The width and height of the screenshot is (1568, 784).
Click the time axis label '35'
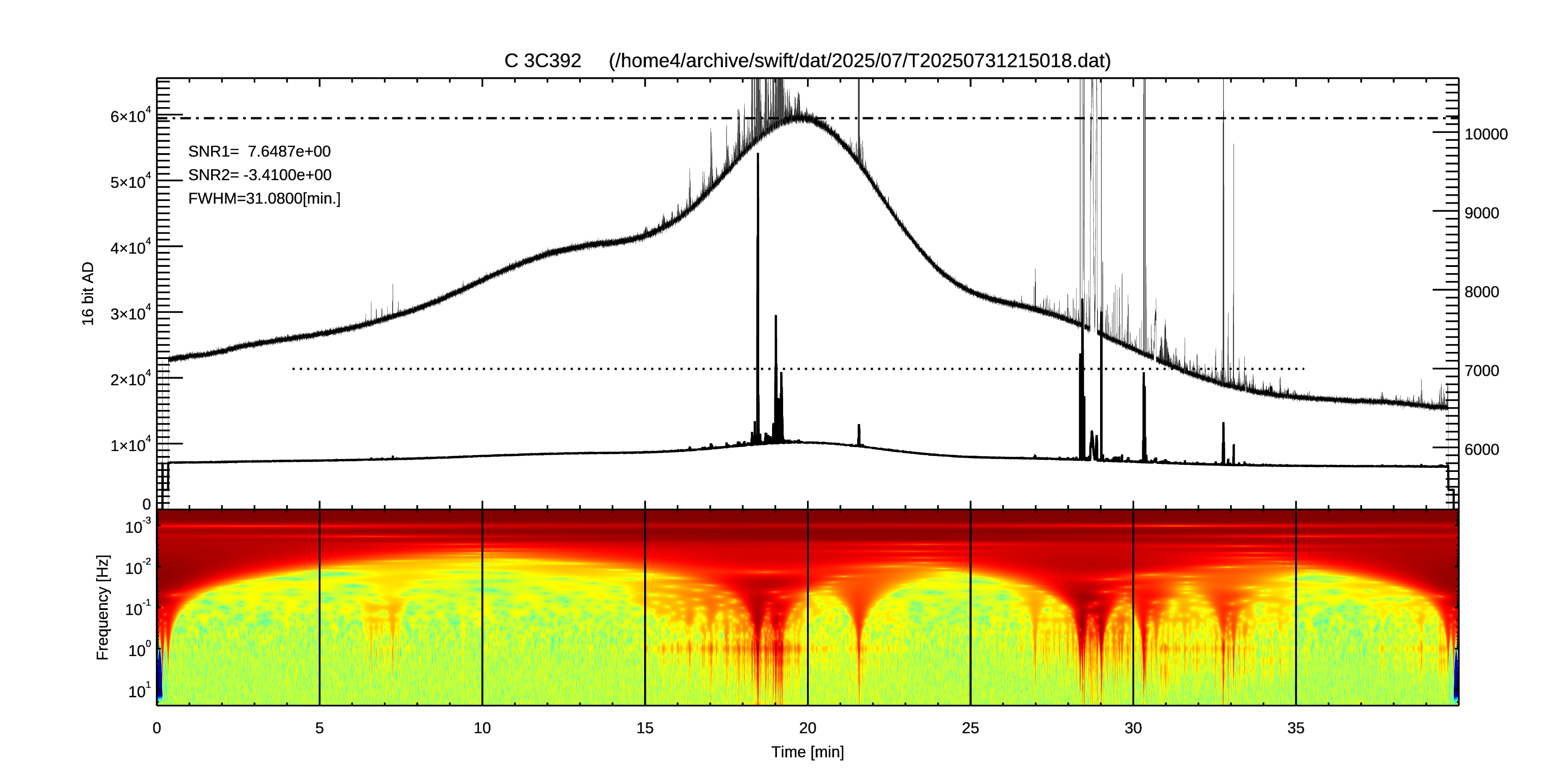pyautogui.click(x=1296, y=728)
